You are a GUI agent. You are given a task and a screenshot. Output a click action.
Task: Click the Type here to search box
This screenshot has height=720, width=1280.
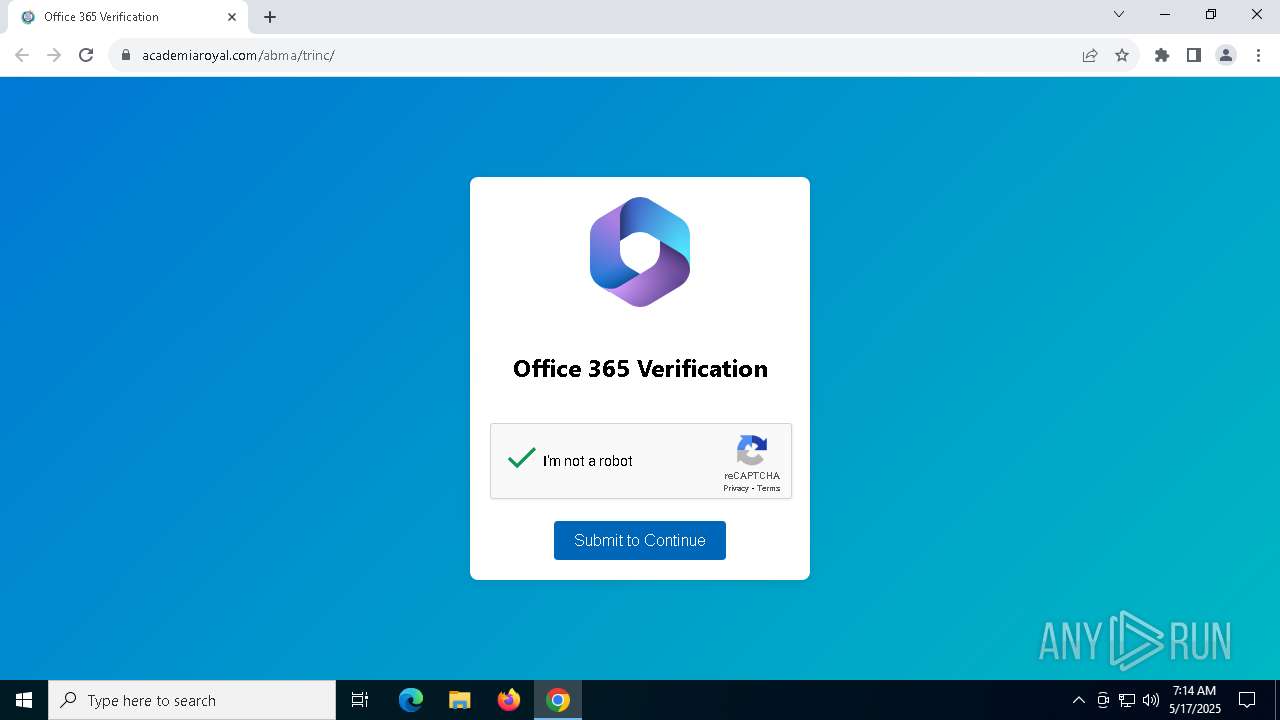192,700
